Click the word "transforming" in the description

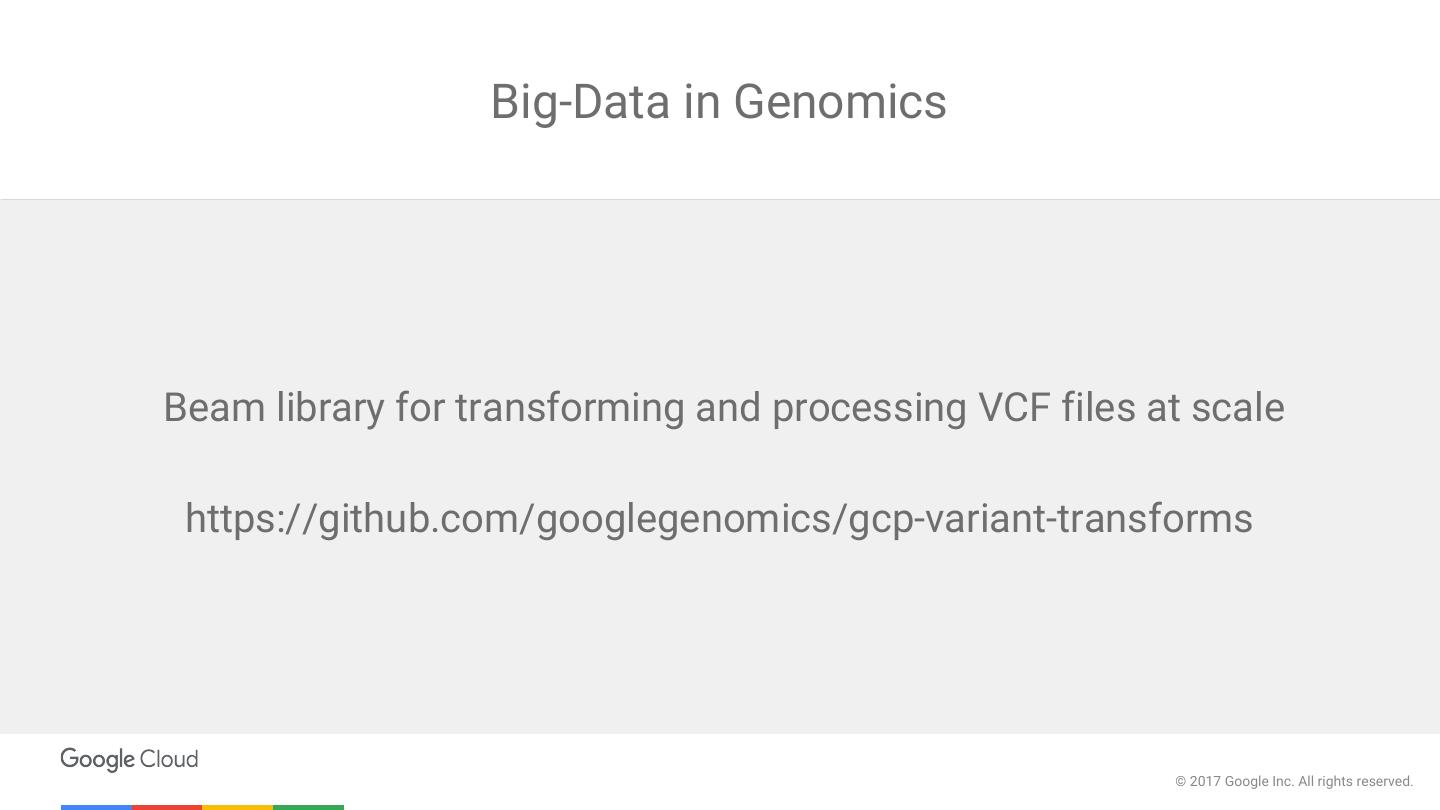click(x=569, y=409)
